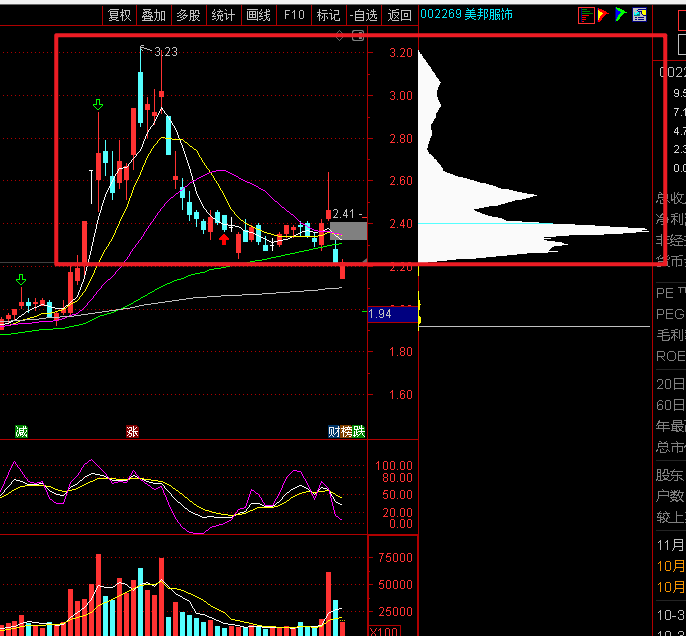Click the 返回 back button
The height and width of the screenshot is (636, 686).
(399, 15)
